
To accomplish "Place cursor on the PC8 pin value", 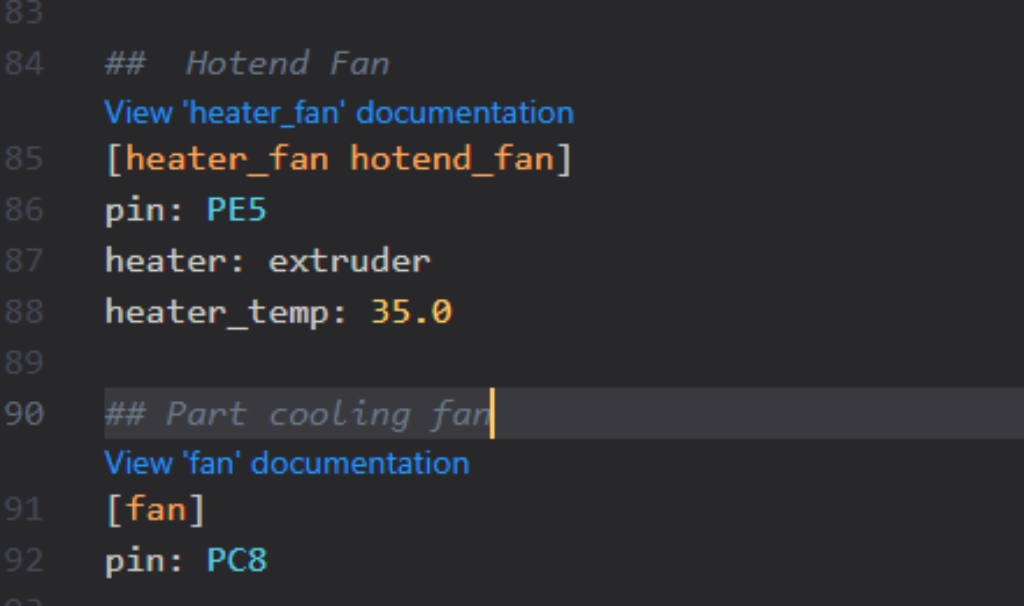I will [x=236, y=560].
